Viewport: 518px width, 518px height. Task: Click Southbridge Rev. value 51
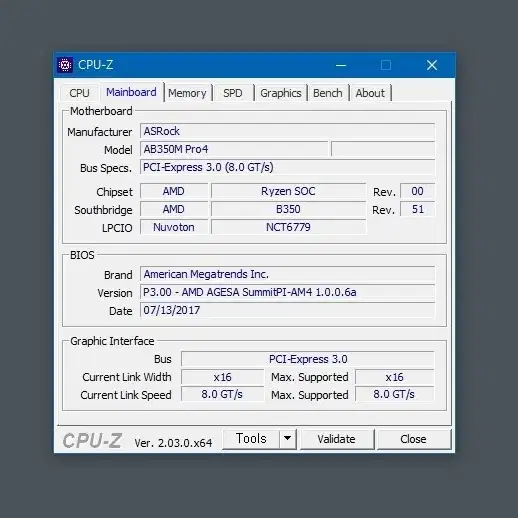pos(417,209)
